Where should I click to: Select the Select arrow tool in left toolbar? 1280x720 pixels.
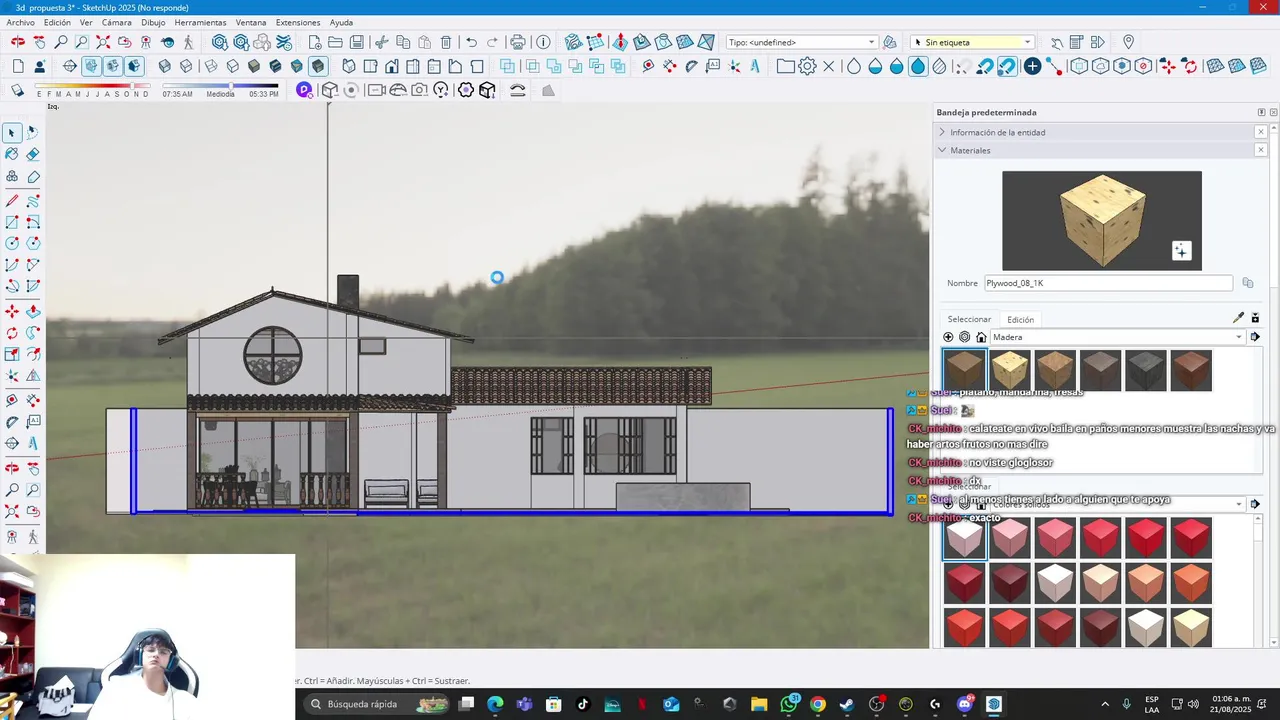pyautogui.click(x=12, y=132)
